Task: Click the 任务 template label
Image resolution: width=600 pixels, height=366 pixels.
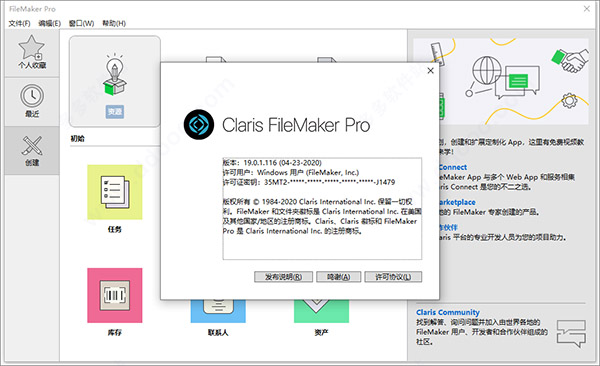Action: (115, 229)
